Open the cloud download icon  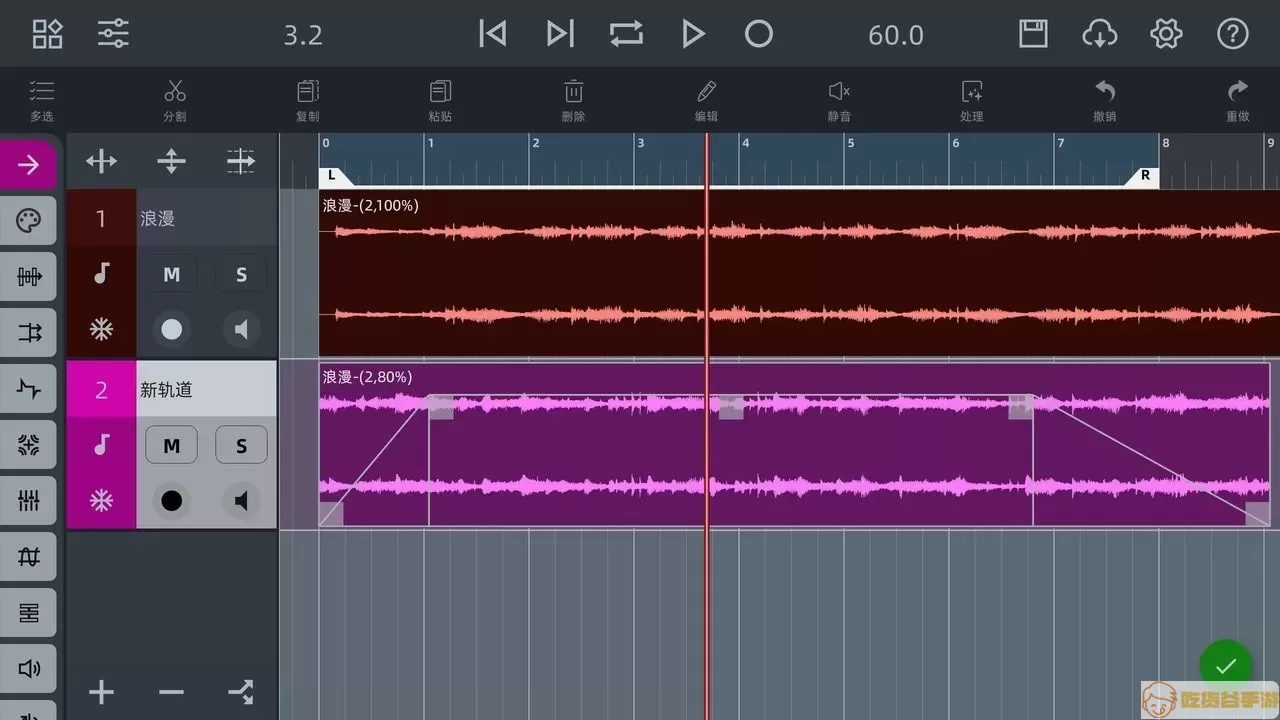[x=1100, y=34]
